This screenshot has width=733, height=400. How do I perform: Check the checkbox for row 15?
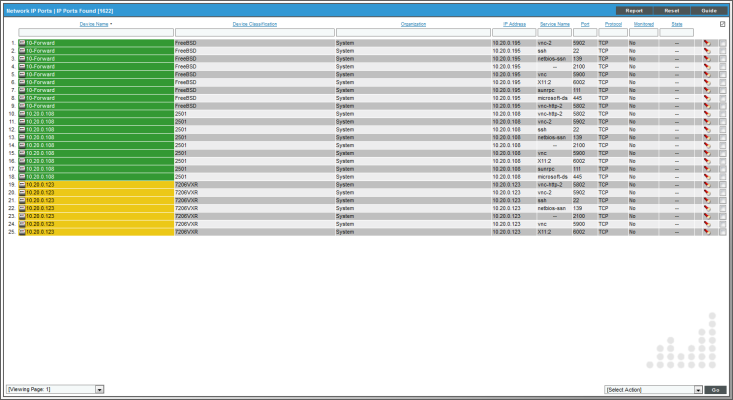(x=723, y=153)
